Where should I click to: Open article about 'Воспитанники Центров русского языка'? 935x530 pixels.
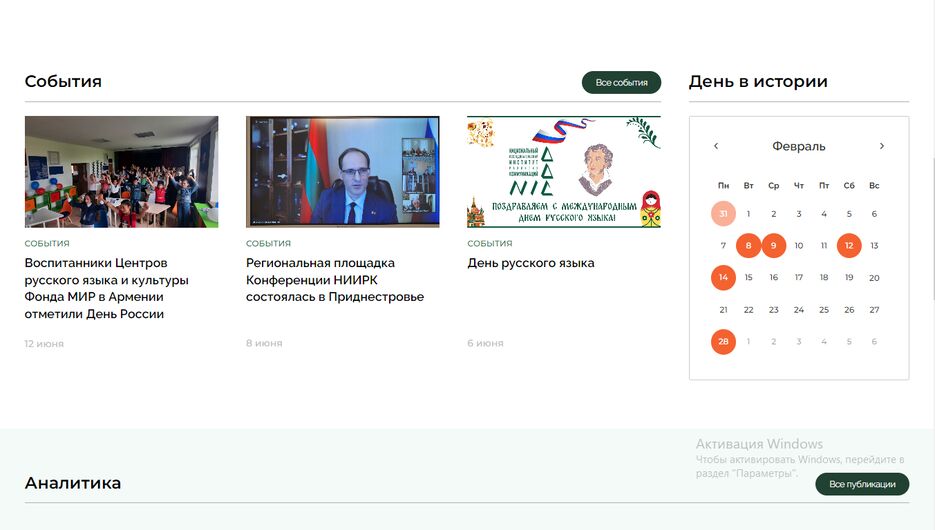pos(107,288)
